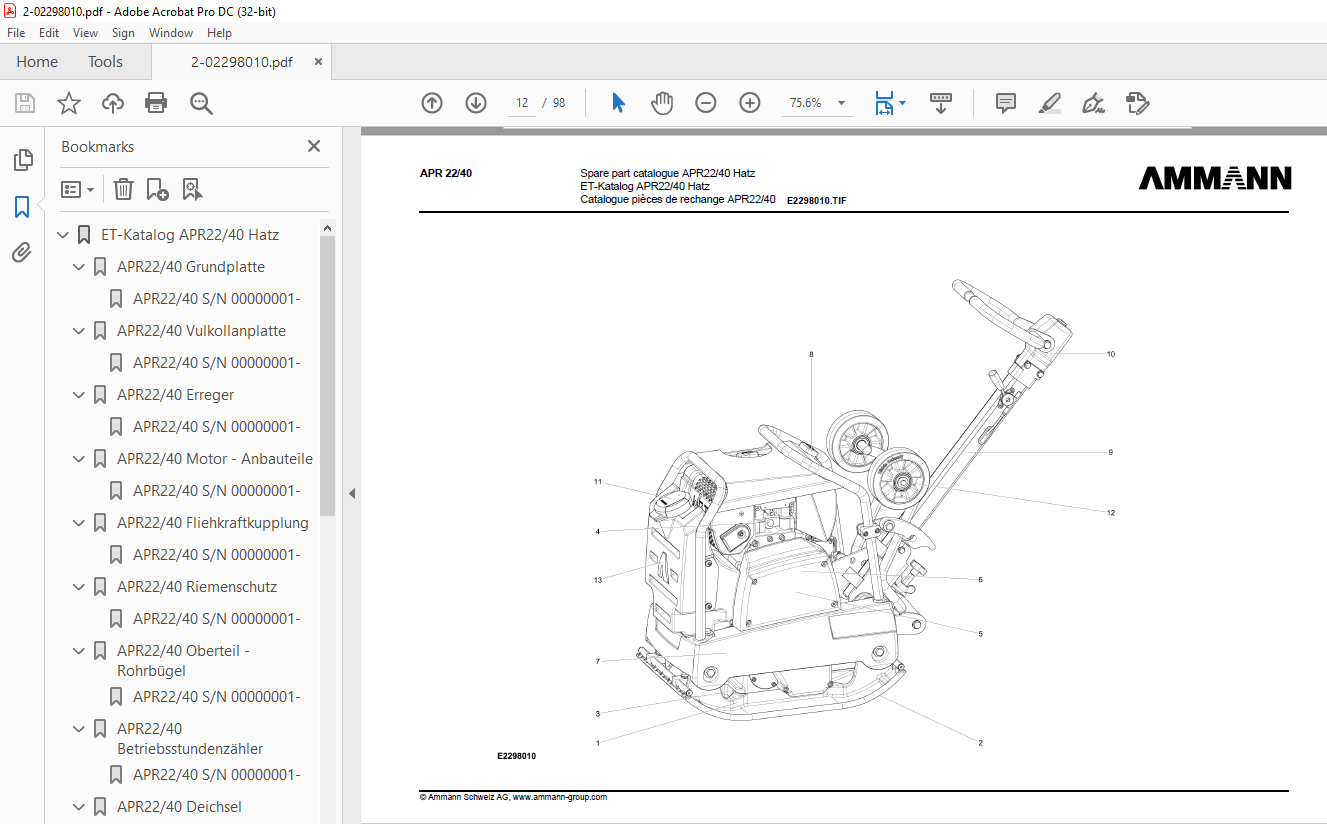The height and width of the screenshot is (824, 1327).
Task: Select the highlight text pen tool
Action: point(1049,103)
